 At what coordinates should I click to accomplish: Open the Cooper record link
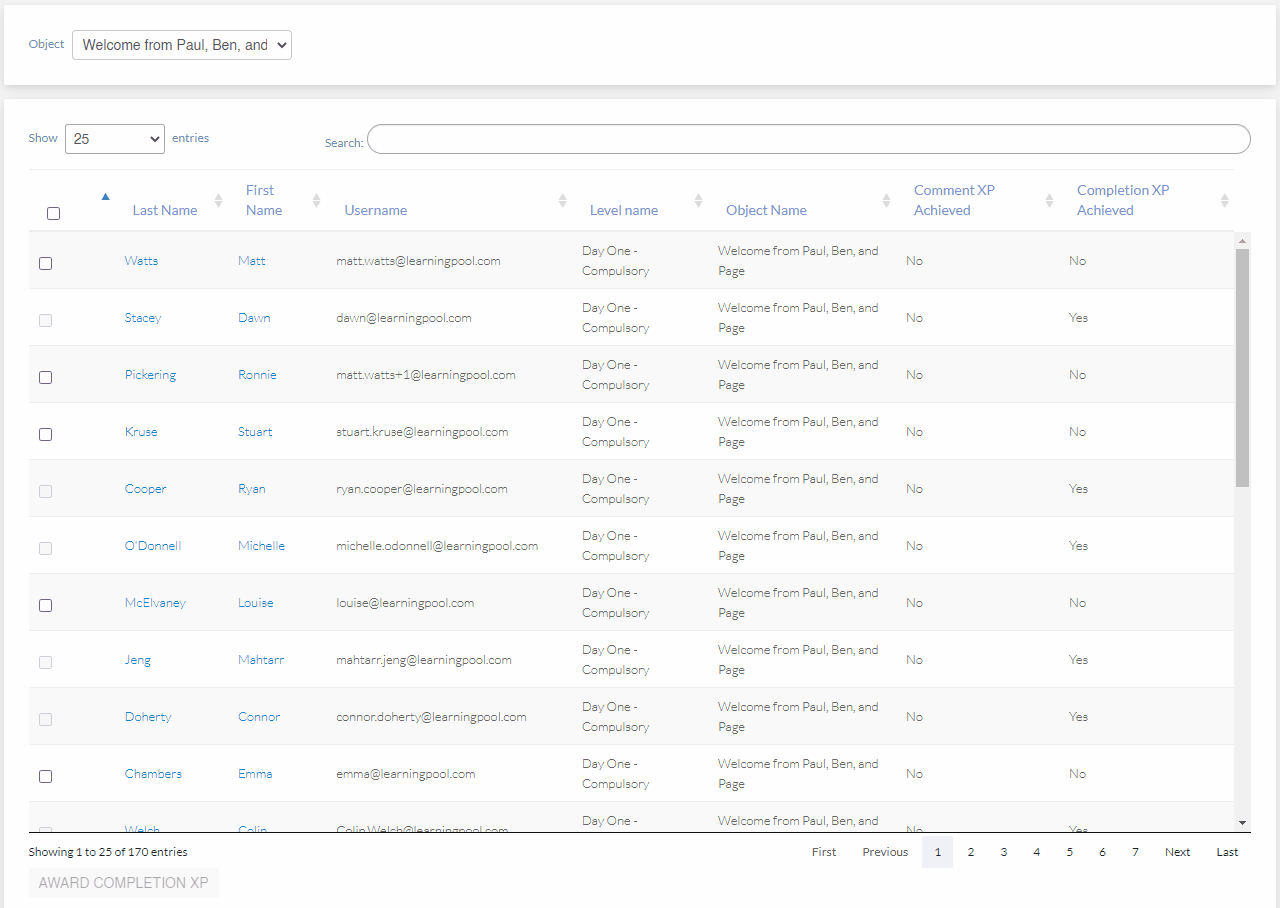coord(145,488)
